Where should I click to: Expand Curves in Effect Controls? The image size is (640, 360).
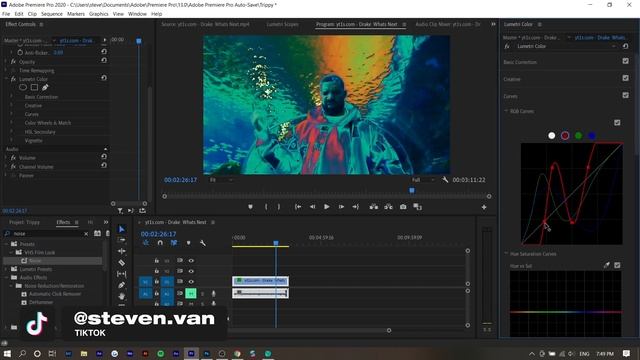pos(11,114)
